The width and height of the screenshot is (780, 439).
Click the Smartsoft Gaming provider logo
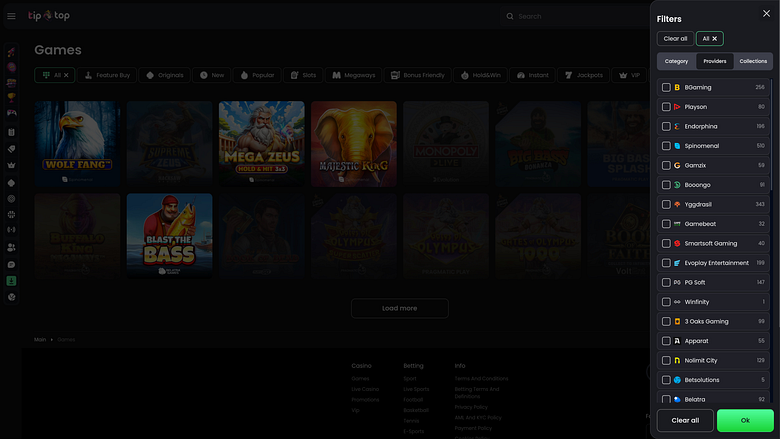tap(677, 244)
